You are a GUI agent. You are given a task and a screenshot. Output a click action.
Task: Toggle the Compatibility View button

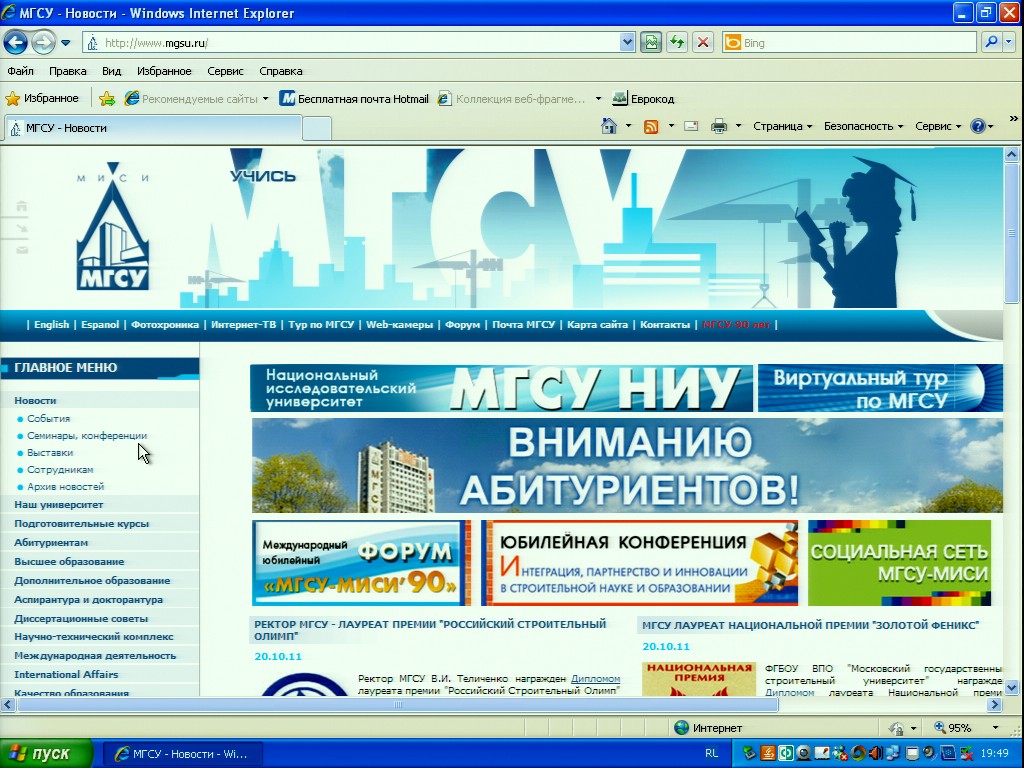[x=651, y=43]
